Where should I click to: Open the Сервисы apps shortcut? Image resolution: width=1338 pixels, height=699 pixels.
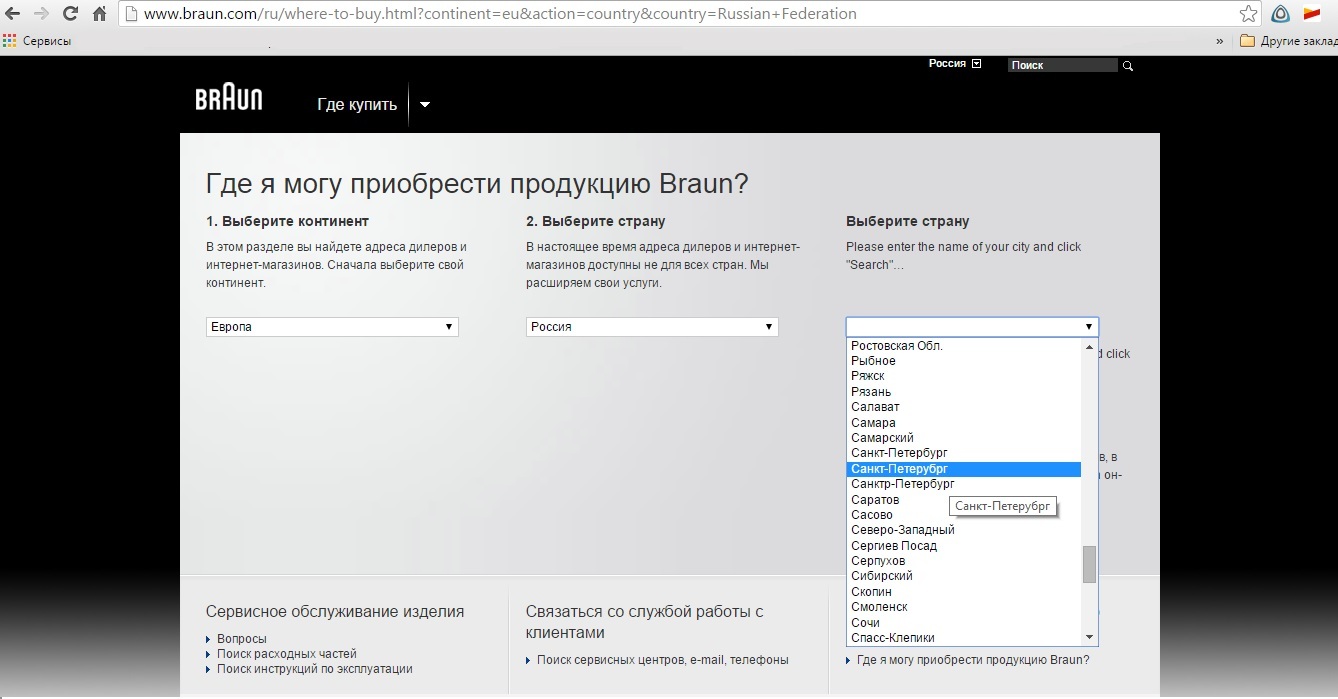[37, 41]
